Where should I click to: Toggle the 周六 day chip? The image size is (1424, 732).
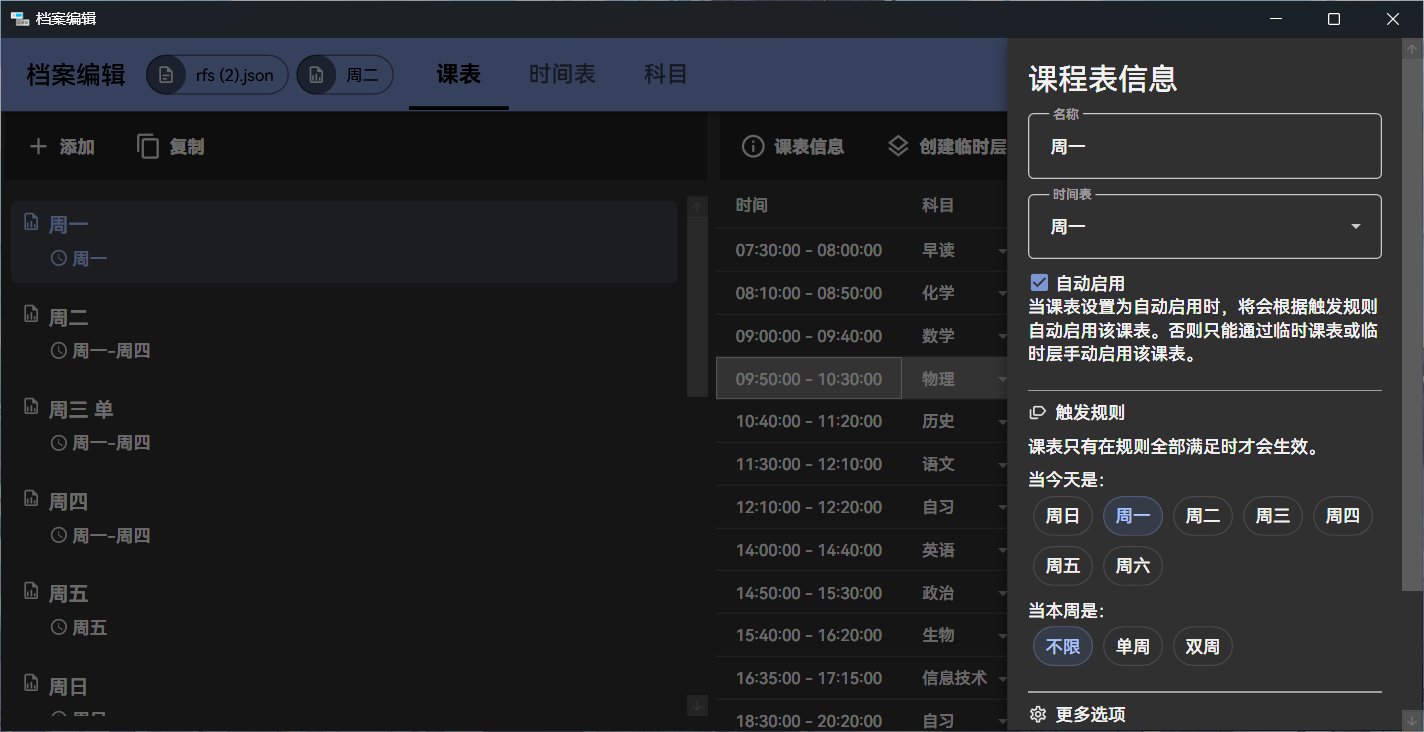(x=1132, y=566)
